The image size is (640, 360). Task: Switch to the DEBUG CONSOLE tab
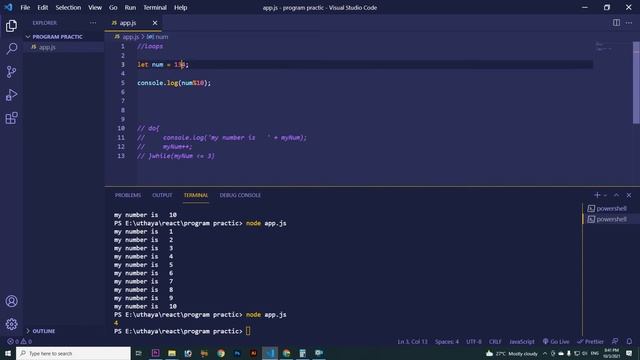(x=240, y=195)
